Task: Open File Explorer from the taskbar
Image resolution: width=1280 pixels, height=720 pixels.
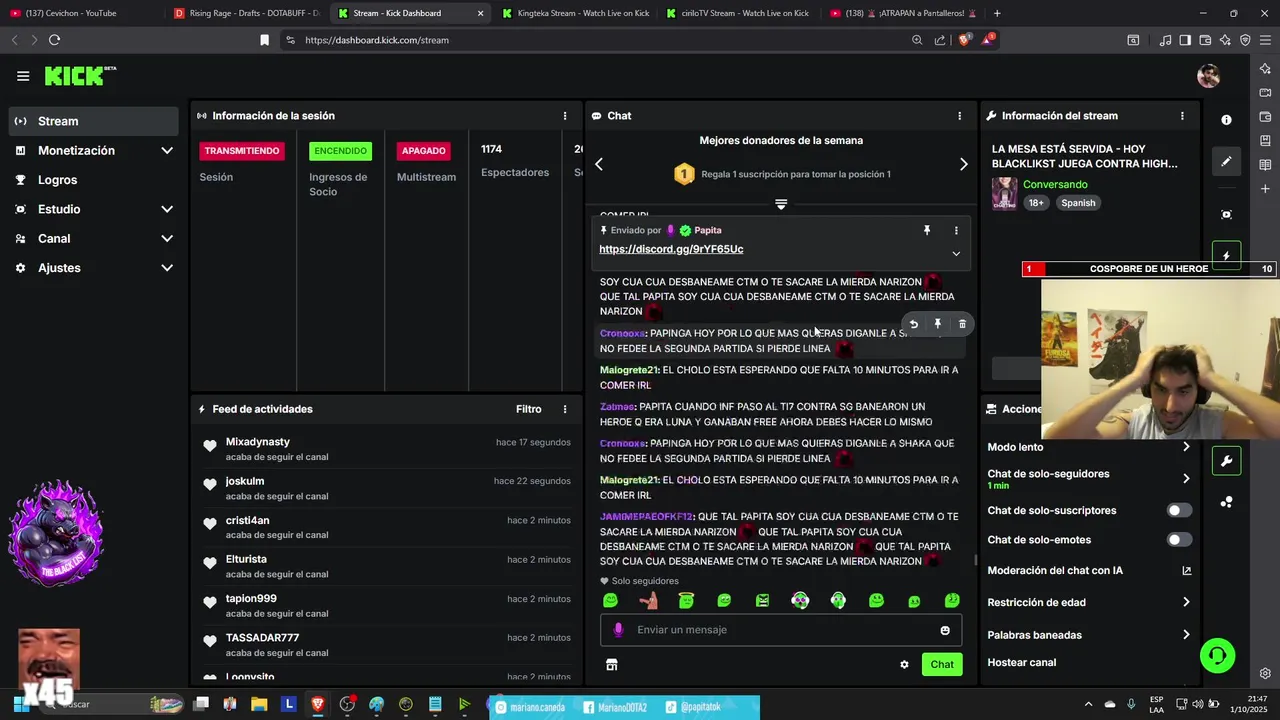Action: tap(259, 705)
